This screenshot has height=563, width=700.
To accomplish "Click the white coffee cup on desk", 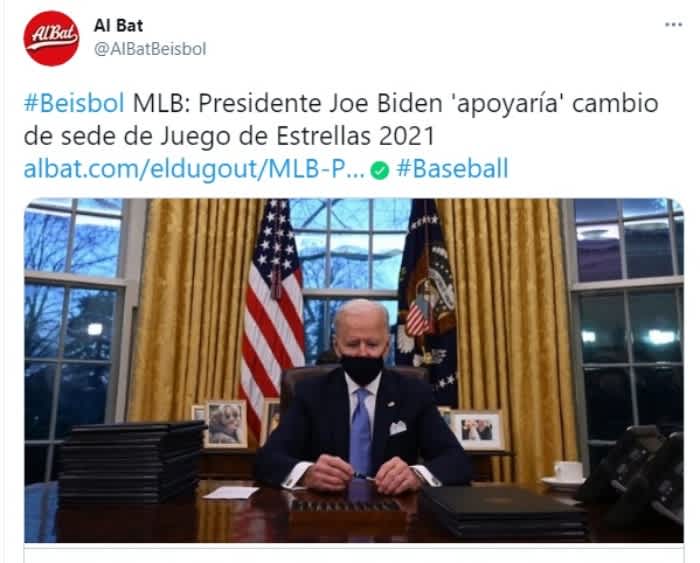I will point(568,471).
